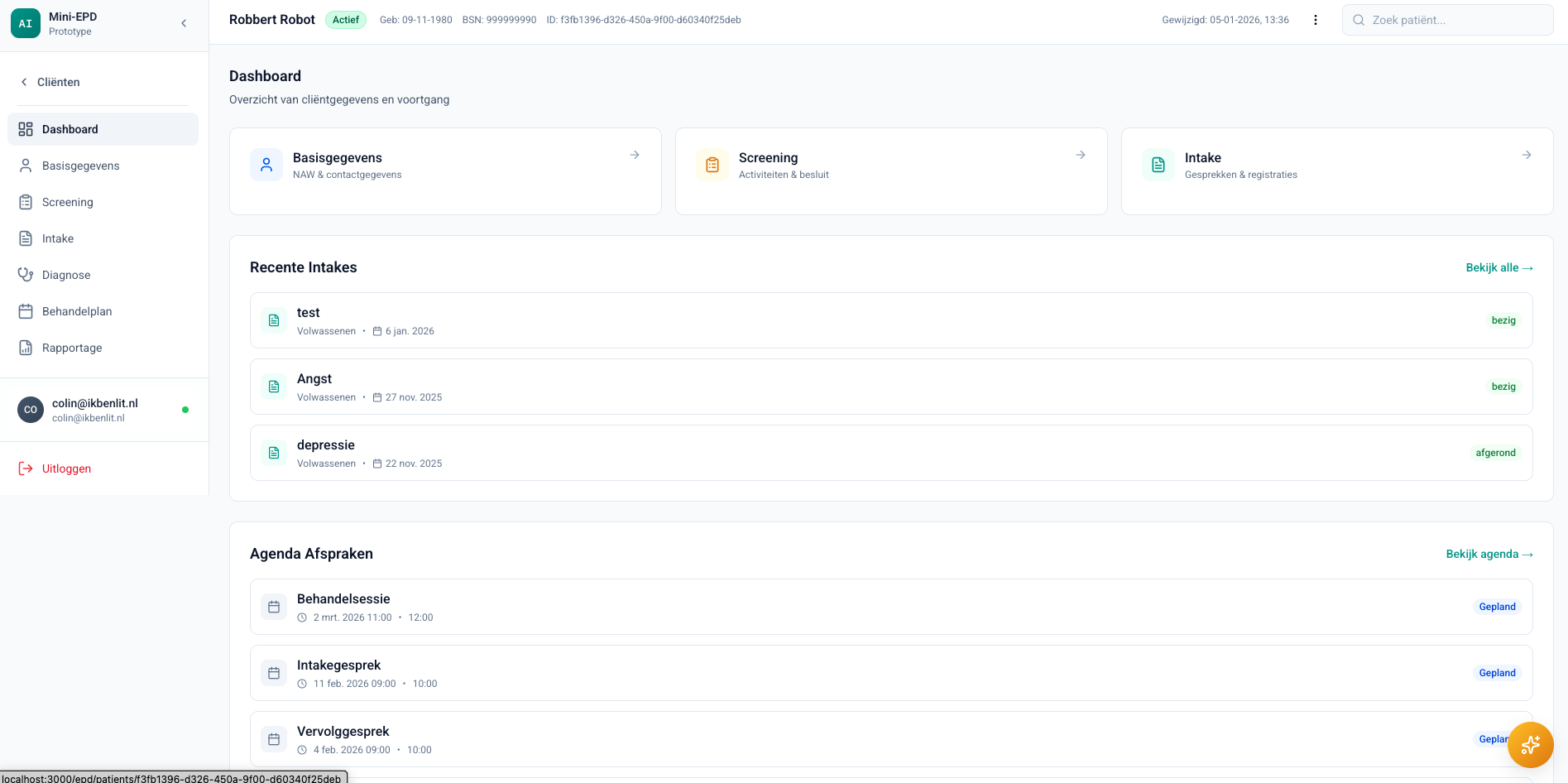Click the patient name Robbert Robot
This screenshot has height=783, width=1568.
point(272,20)
